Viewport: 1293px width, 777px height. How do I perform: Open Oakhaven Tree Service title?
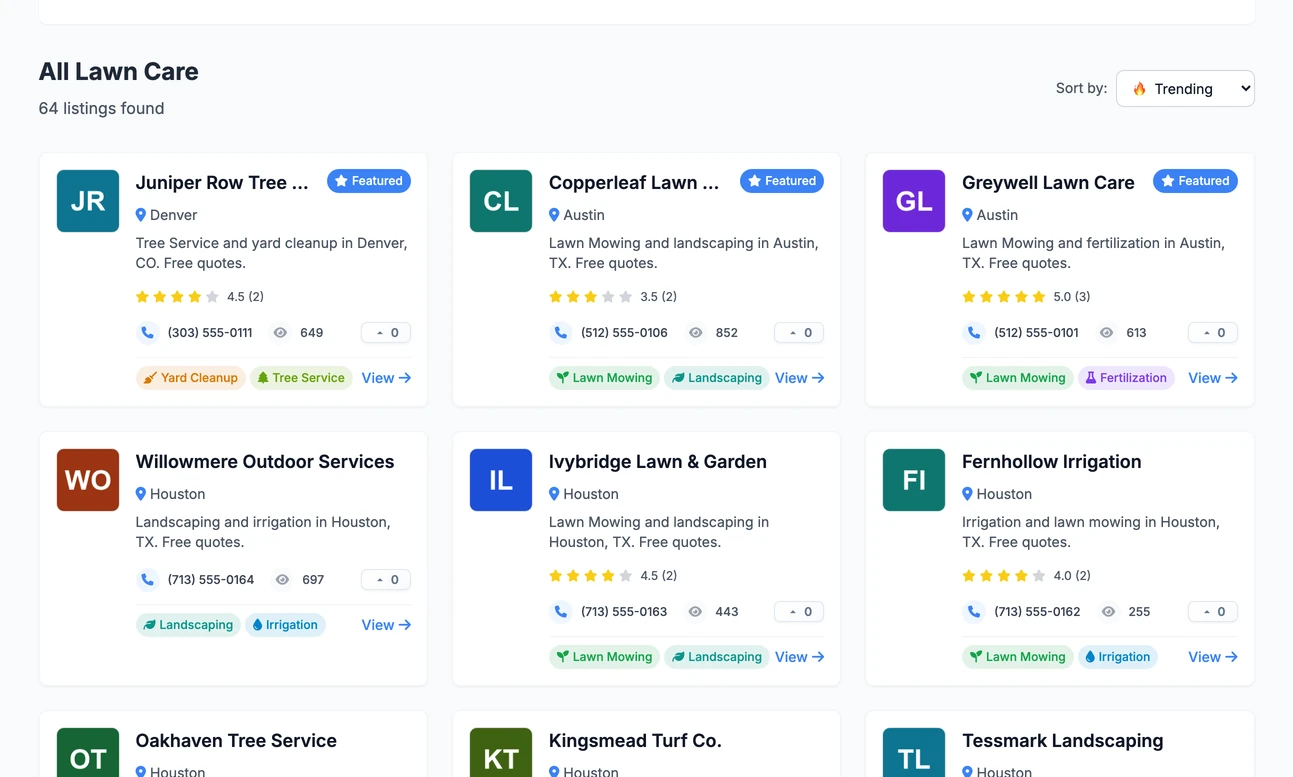[236, 741]
